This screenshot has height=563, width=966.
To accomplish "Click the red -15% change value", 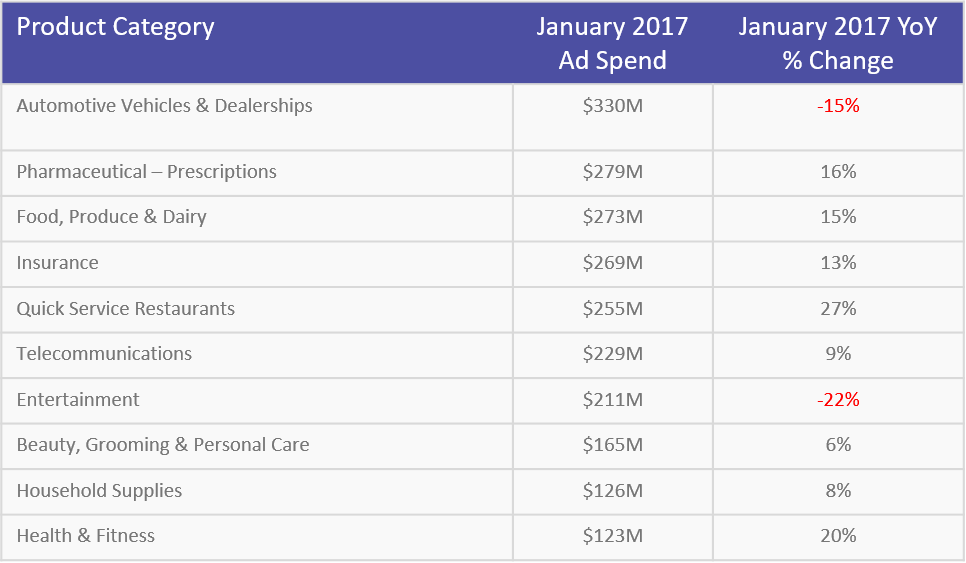I will (838, 106).
